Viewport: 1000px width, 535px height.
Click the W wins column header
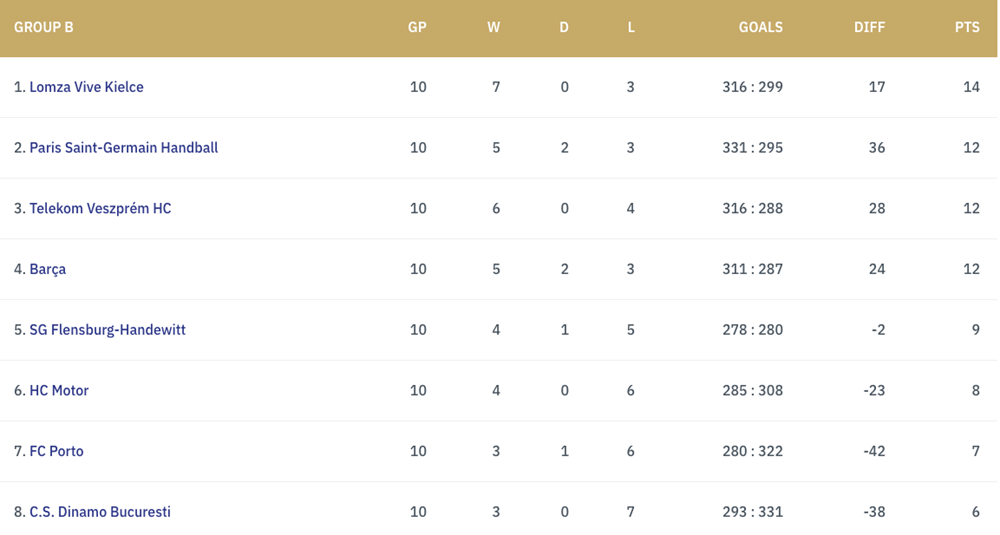(494, 27)
